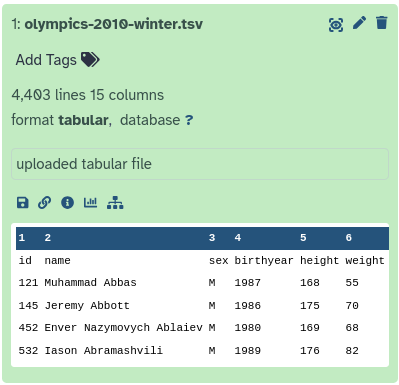Screen dimensions: 399x385
Task: Click weight value 68
Action: point(352,328)
